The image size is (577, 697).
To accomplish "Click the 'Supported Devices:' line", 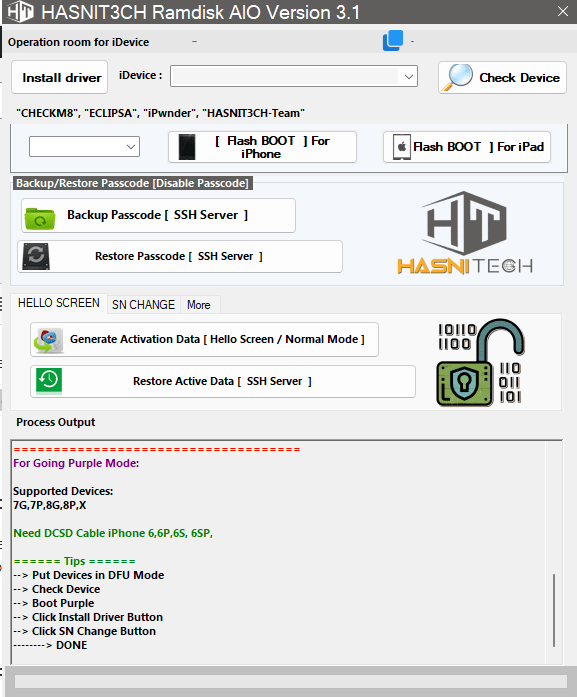I will pos(63,491).
